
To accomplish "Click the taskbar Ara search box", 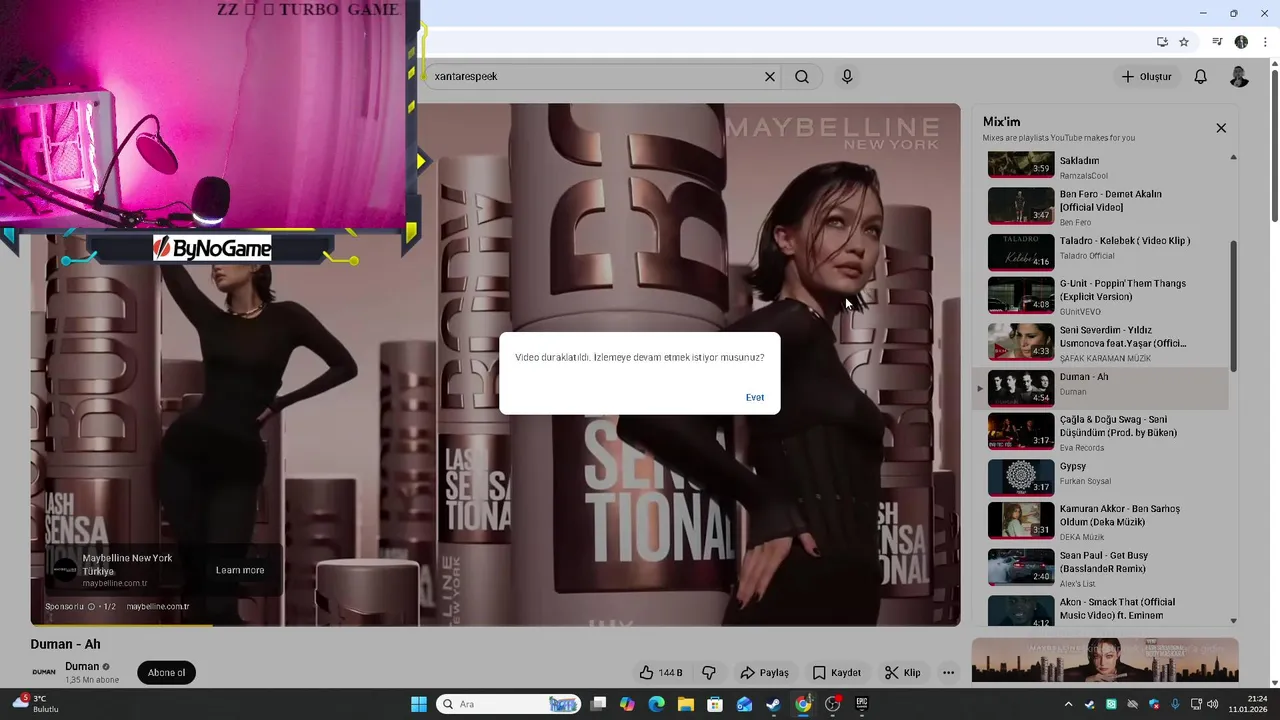I will (x=510, y=704).
